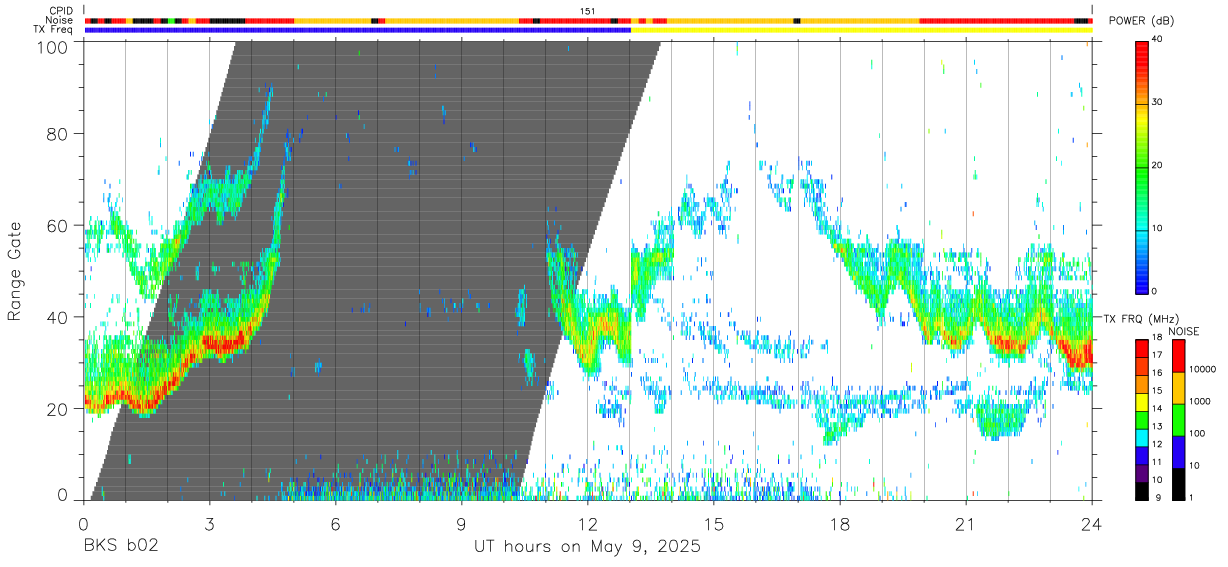Image resolution: width=1228 pixels, height=567 pixels.
Task: Click the y-axis tick label '80'
Action: click(59, 133)
